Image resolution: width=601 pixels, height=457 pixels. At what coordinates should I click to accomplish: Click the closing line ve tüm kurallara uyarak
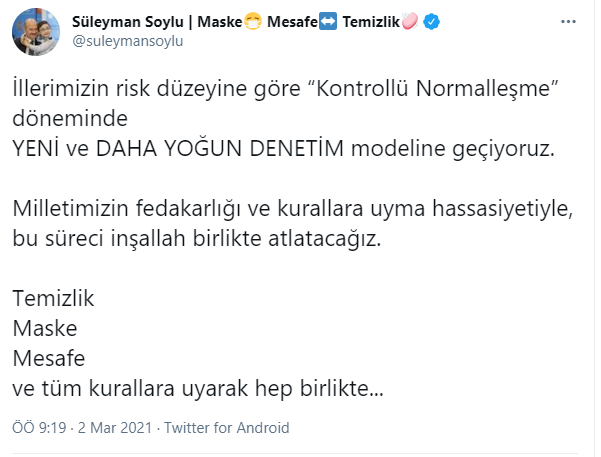198,388
